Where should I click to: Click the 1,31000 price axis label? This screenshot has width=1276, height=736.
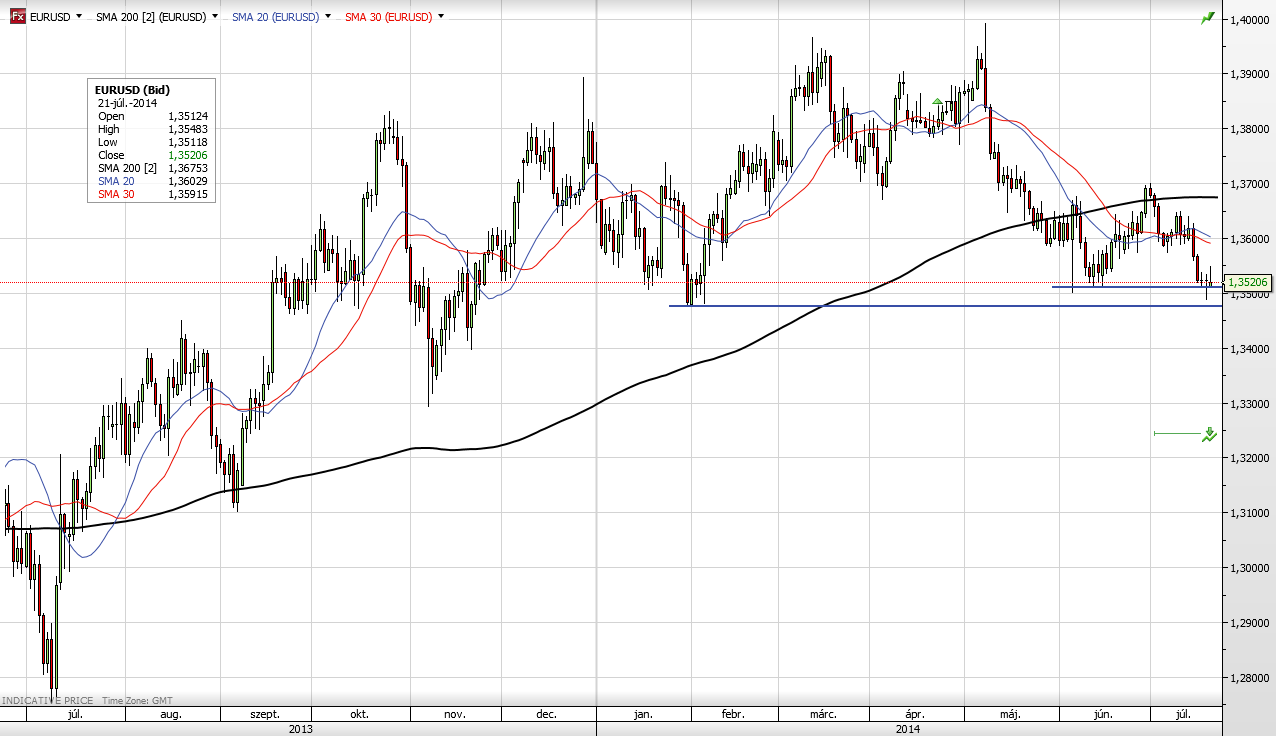(1250, 513)
